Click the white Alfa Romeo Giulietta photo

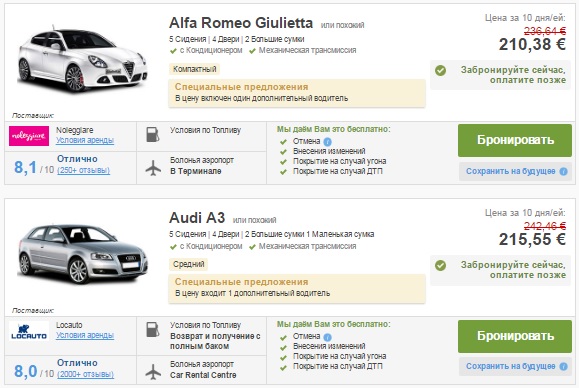82,59
